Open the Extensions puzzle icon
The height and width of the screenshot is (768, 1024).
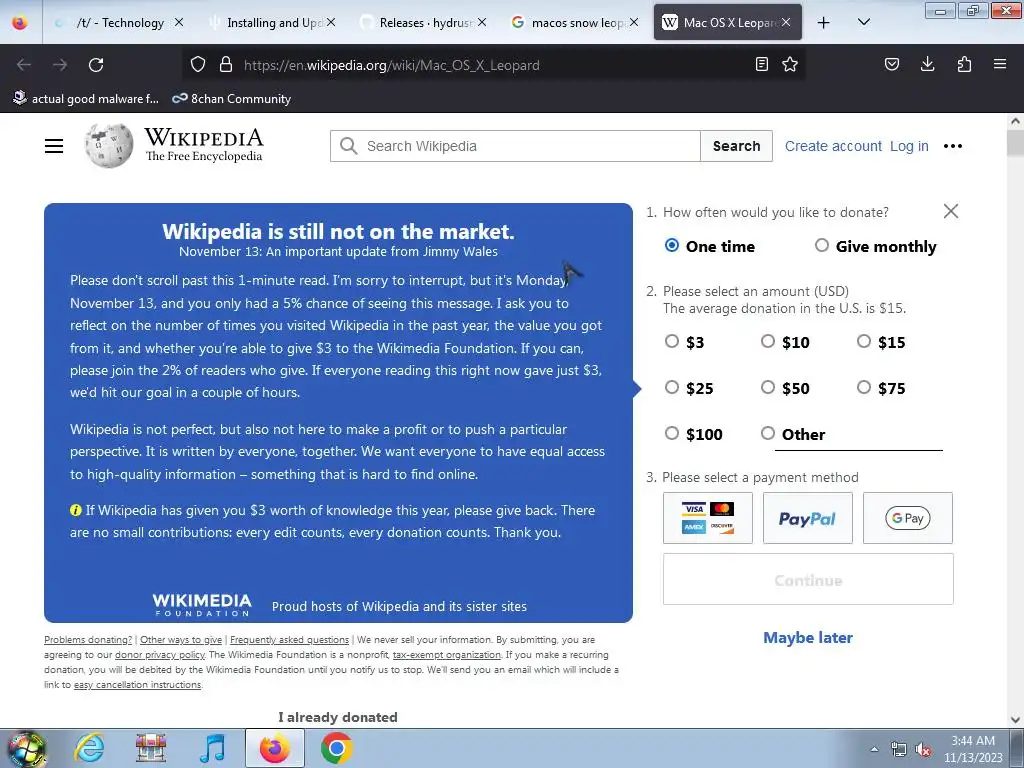(964, 64)
